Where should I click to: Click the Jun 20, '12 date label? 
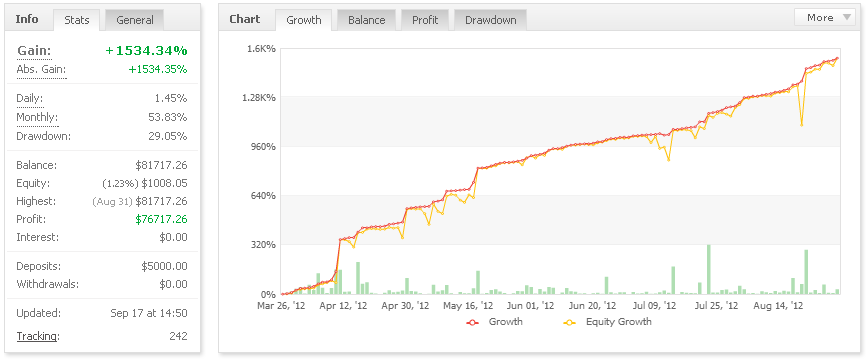coord(593,305)
